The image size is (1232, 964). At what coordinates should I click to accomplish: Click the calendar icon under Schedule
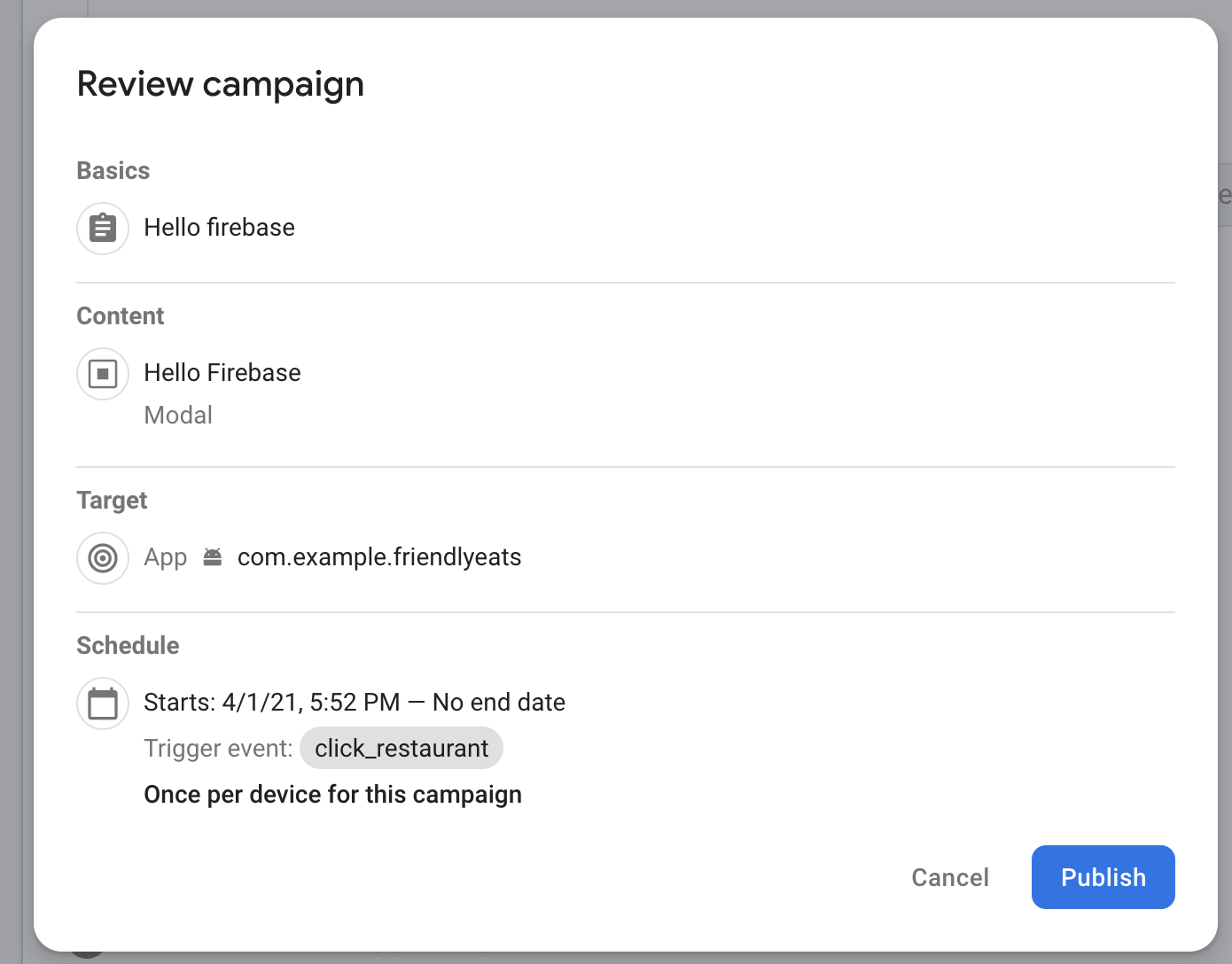click(103, 703)
